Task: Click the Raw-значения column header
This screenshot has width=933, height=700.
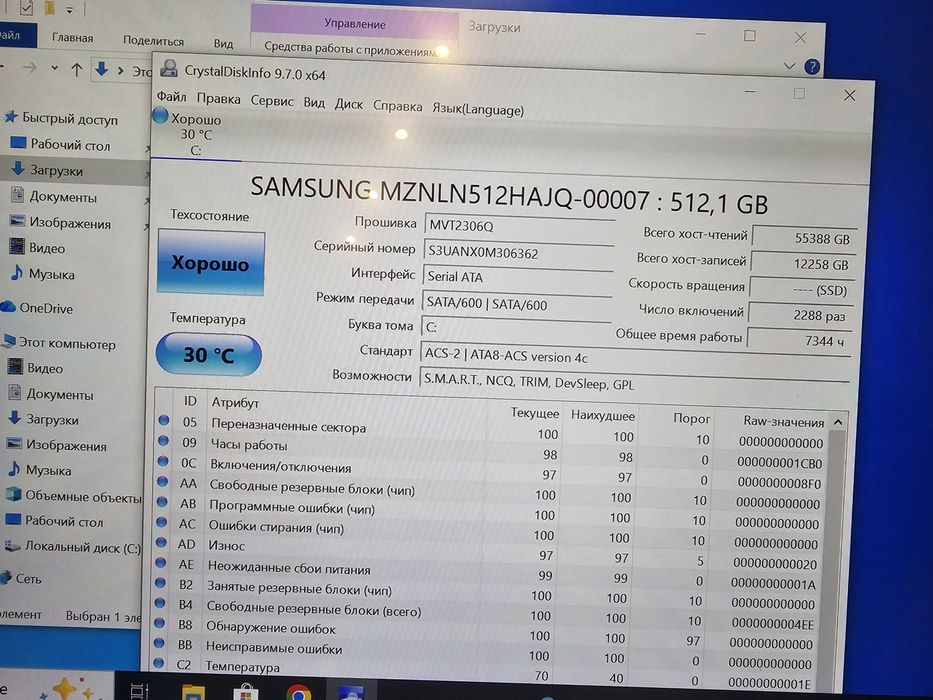Action: (x=783, y=421)
